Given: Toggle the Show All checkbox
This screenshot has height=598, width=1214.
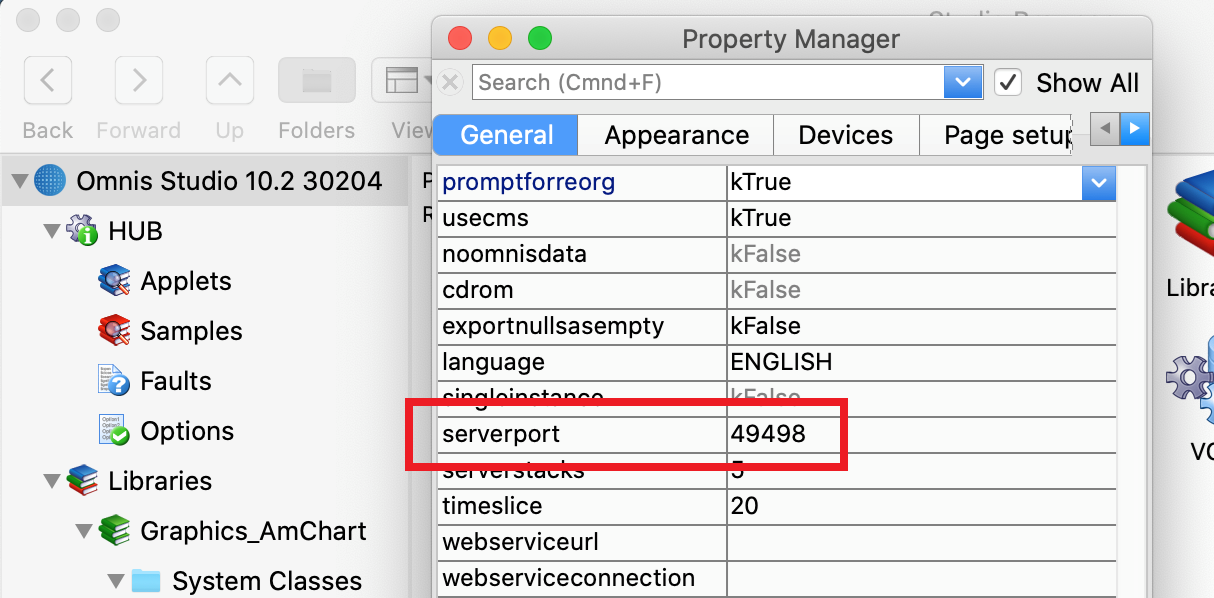Looking at the screenshot, I should (1008, 82).
